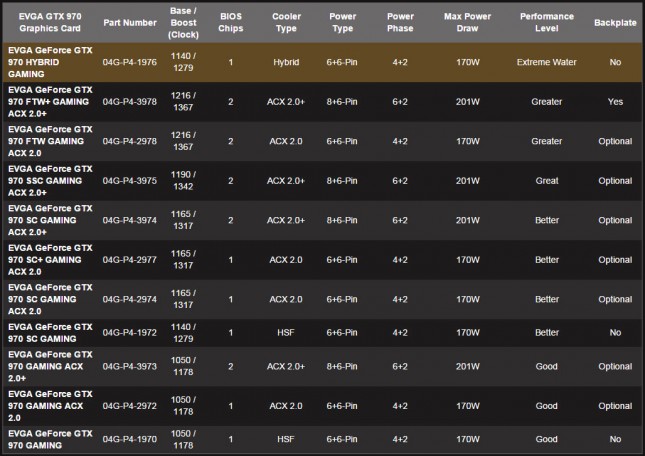Screen dimensions: 645x456
Task: Select part number 04G-P4-3974
Action: coord(130,220)
